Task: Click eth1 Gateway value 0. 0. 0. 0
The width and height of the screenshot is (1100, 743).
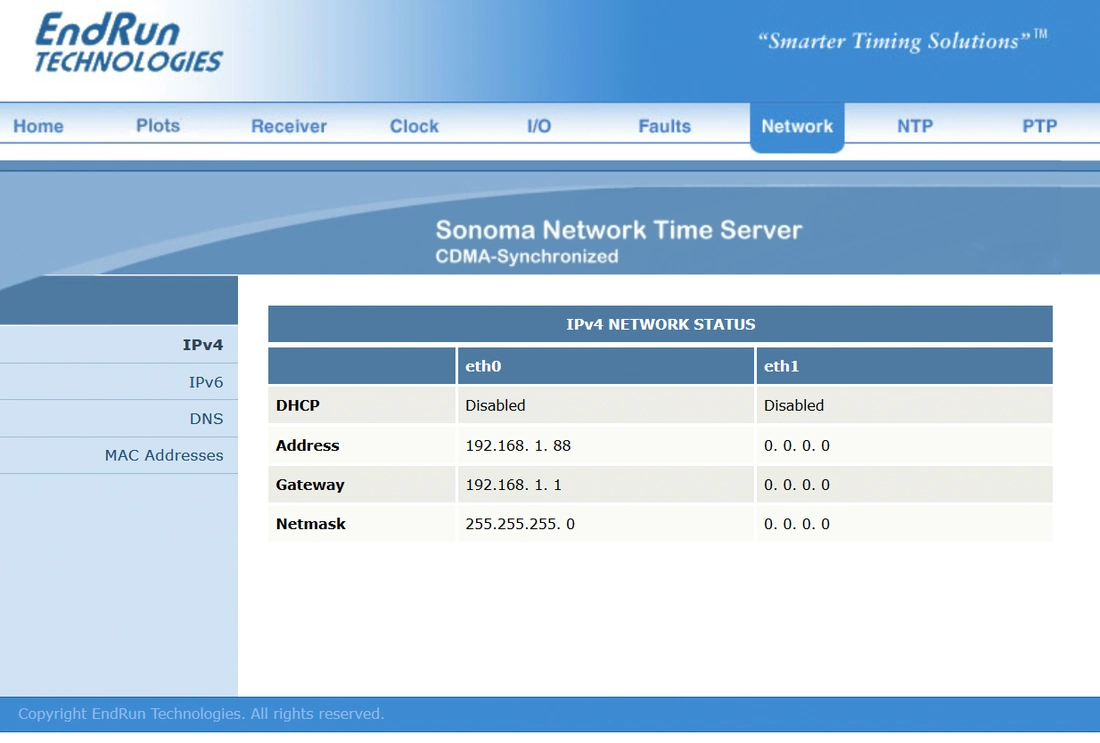Action: tap(796, 485)
